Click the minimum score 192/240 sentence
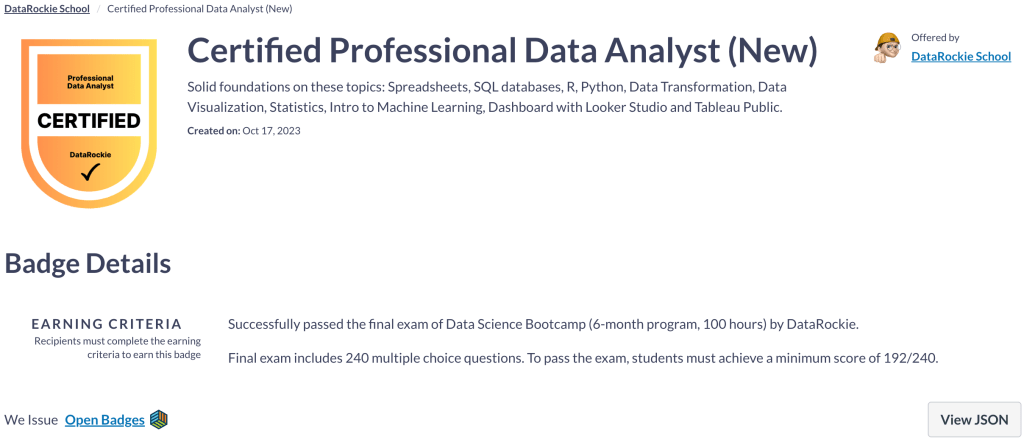The height and width of the screenshot is (439, 1024). coord(583,358)
